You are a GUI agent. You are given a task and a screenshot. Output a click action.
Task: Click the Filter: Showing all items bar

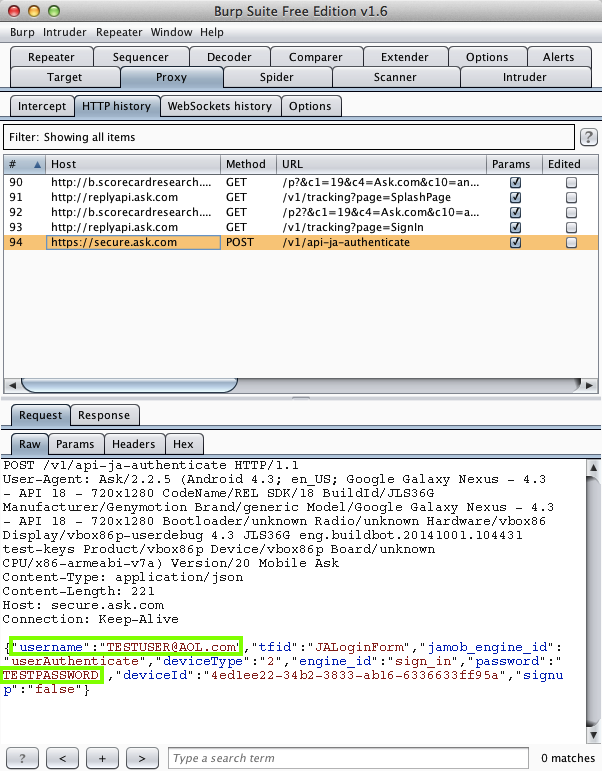coord(289,137)
